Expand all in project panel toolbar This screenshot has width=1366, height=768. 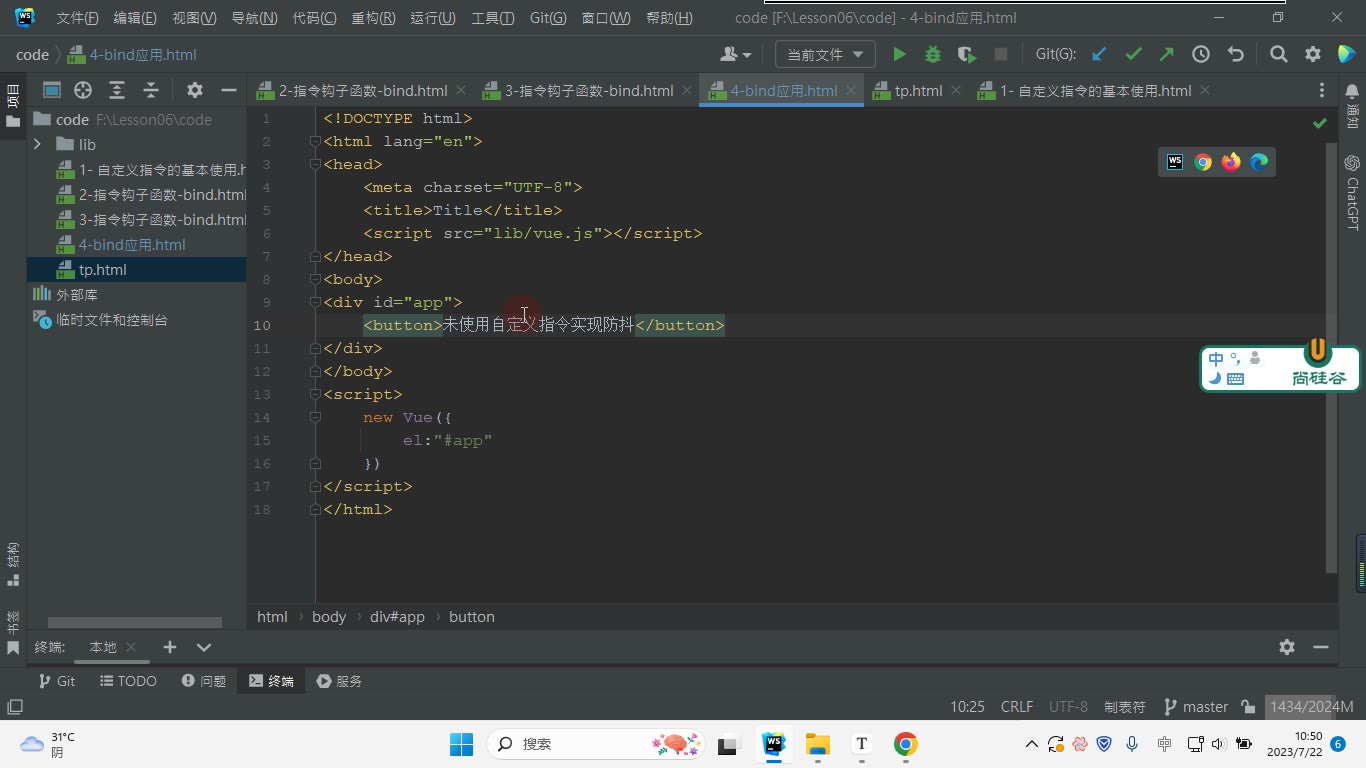pos(117,90)
